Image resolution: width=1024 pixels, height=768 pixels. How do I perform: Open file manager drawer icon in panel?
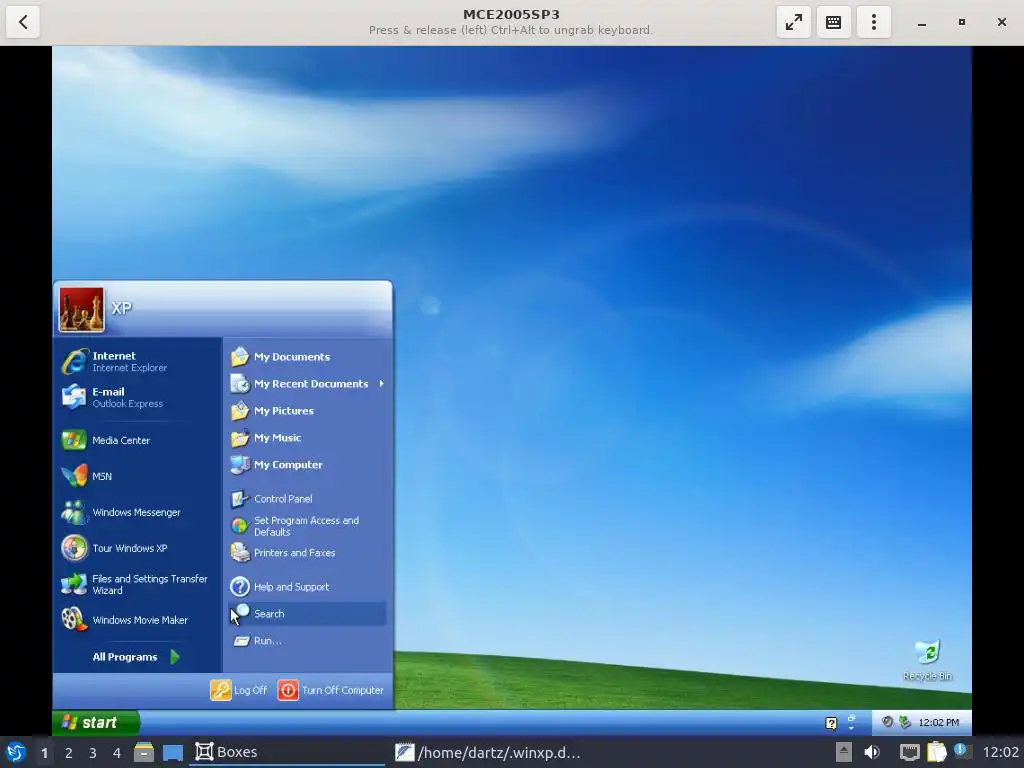coord(144,752)
